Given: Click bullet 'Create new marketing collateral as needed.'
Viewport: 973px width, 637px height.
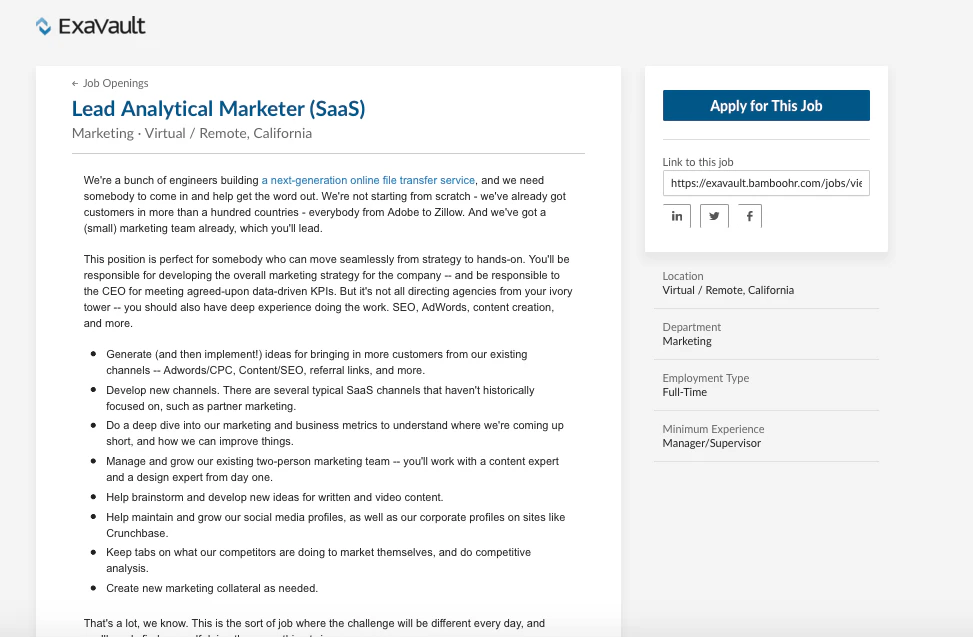Looking at the screenshot, I should tap(212, 588).
